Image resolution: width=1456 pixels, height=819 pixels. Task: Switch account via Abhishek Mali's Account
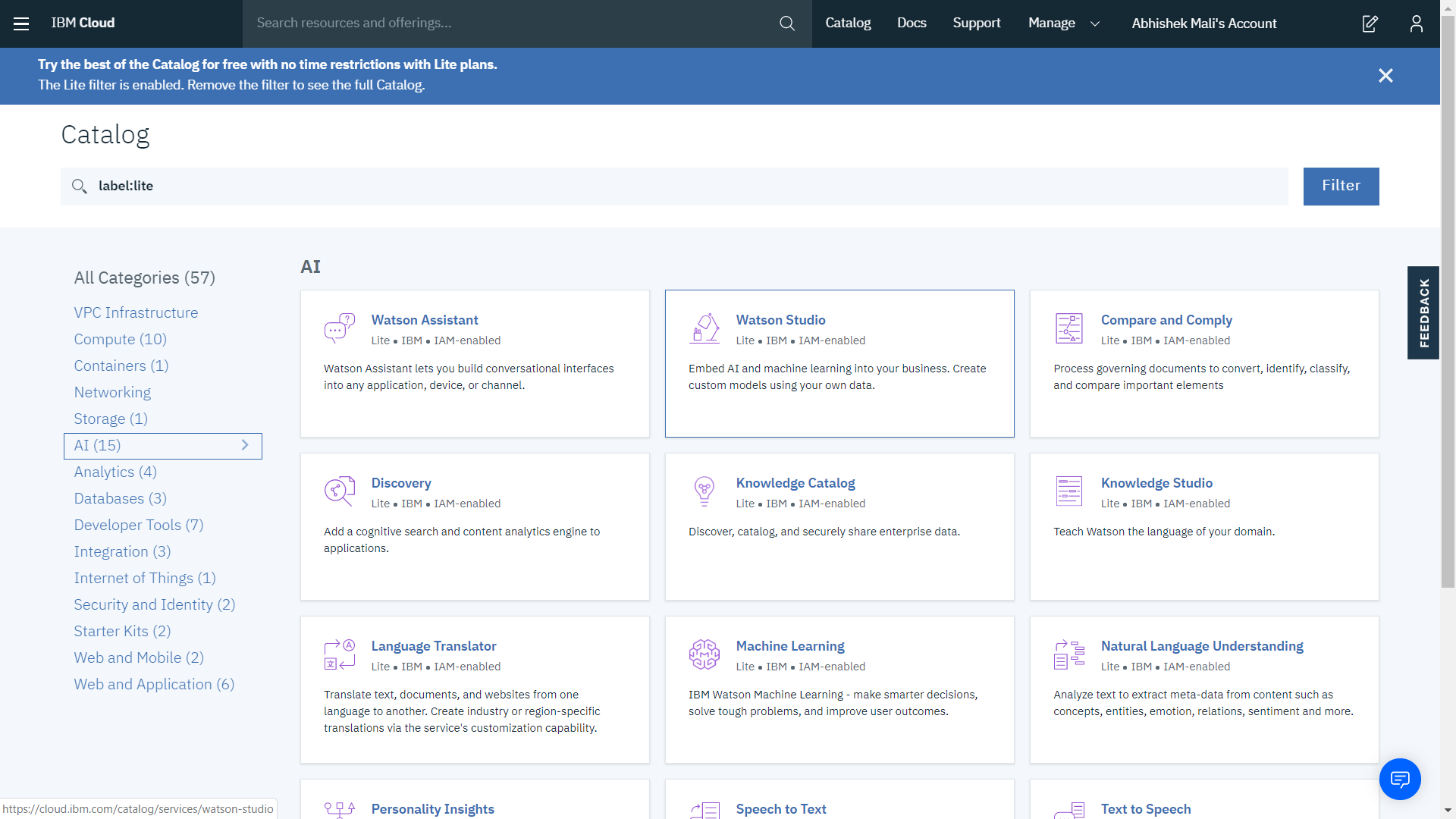pyautogui.click(x=1204, y=24)
